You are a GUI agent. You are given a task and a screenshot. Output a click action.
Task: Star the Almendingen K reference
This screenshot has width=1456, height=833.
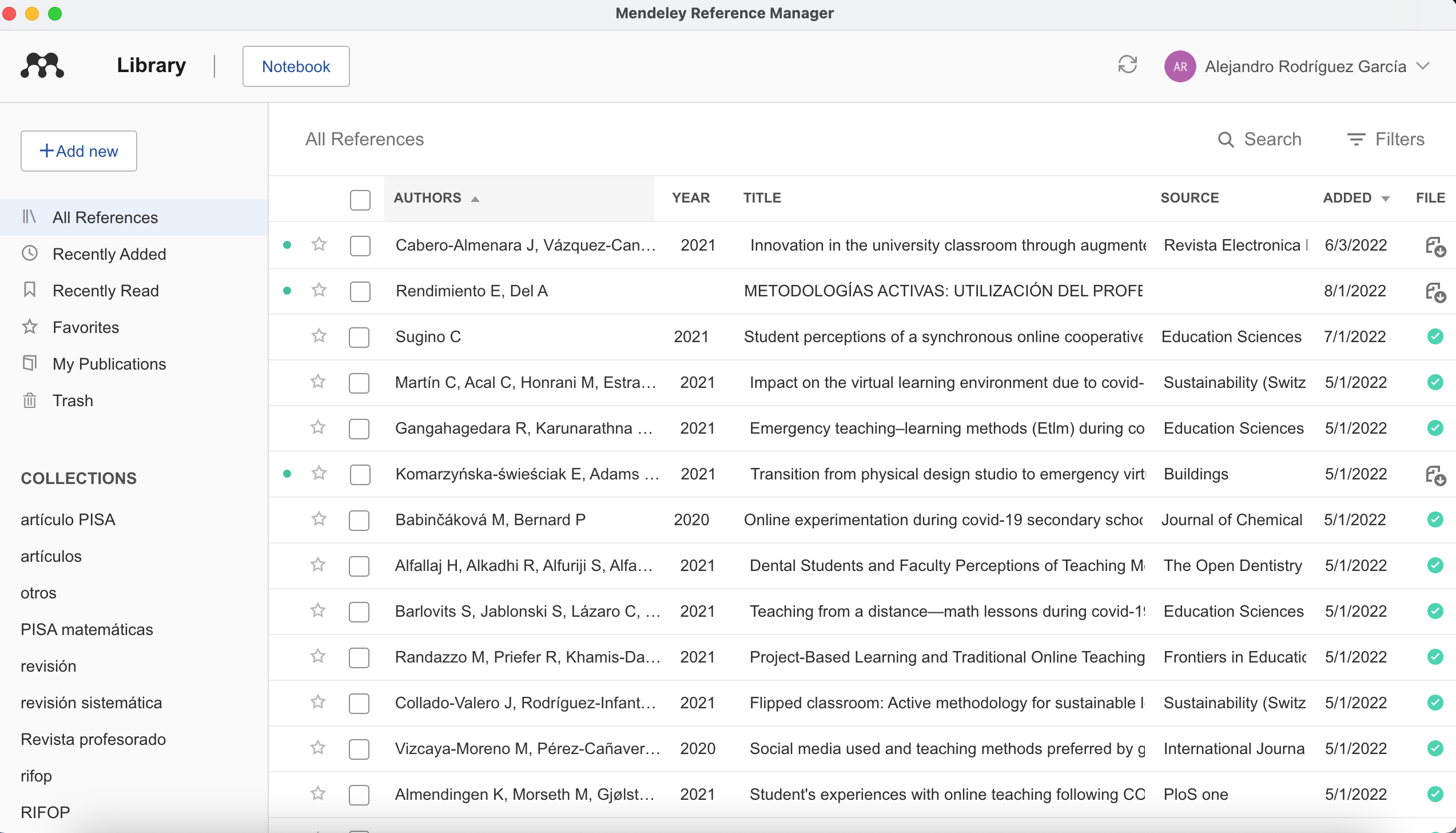[318, 794]
